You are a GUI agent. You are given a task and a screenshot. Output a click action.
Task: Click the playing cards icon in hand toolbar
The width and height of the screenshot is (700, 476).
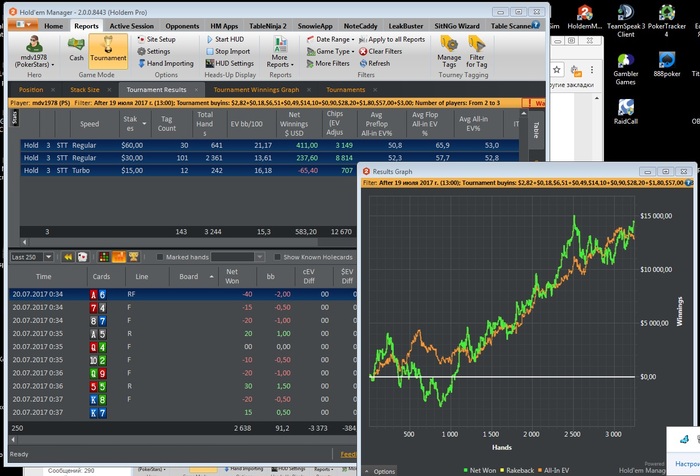coord(82,257)
